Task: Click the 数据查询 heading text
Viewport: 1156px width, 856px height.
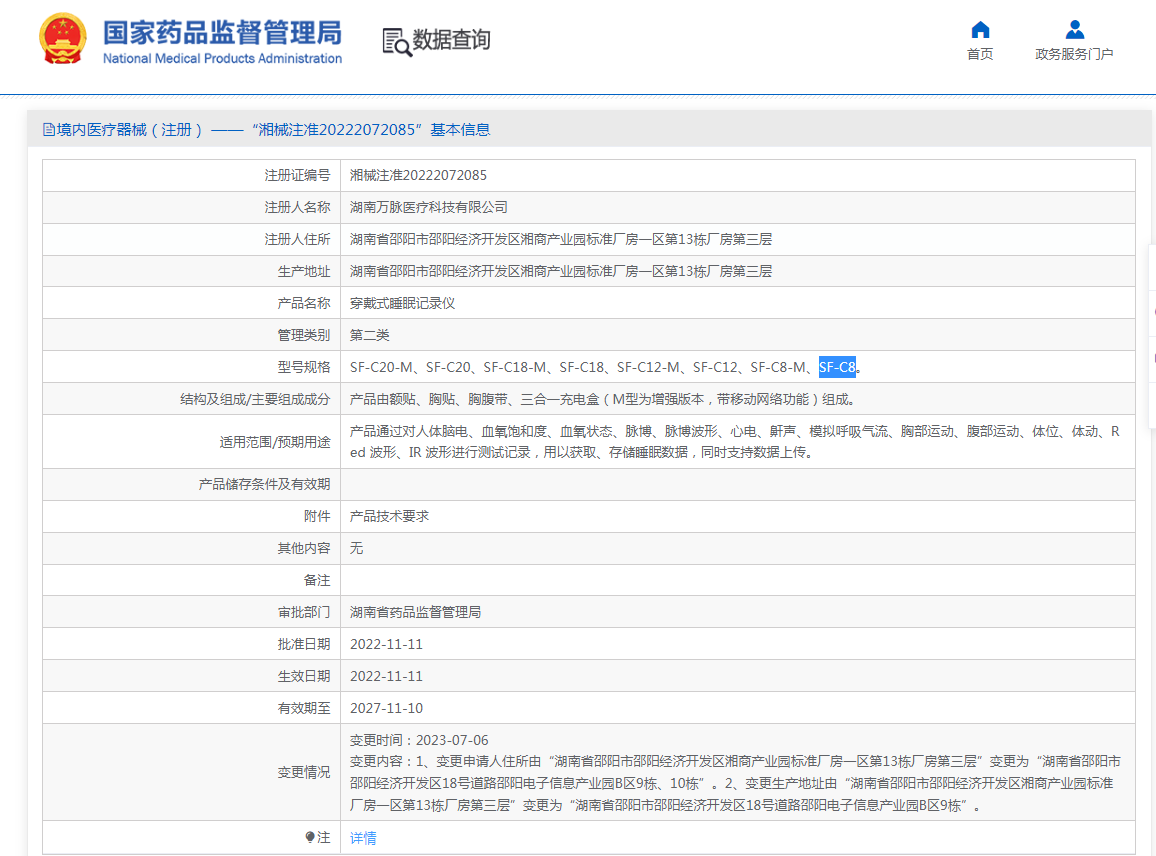Action: click(451, 40)
